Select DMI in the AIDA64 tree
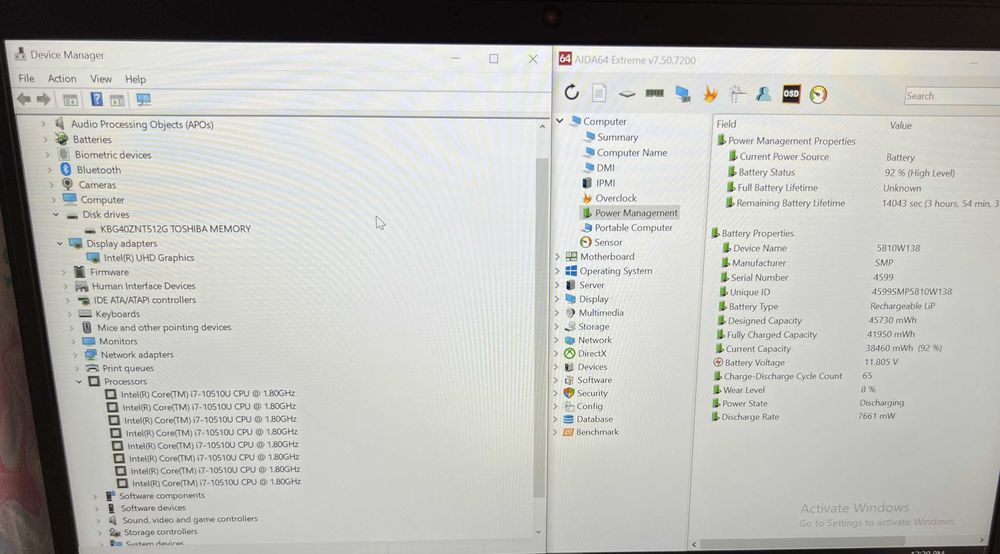This screenshot has height=554, width=1000. click(605, 168)
